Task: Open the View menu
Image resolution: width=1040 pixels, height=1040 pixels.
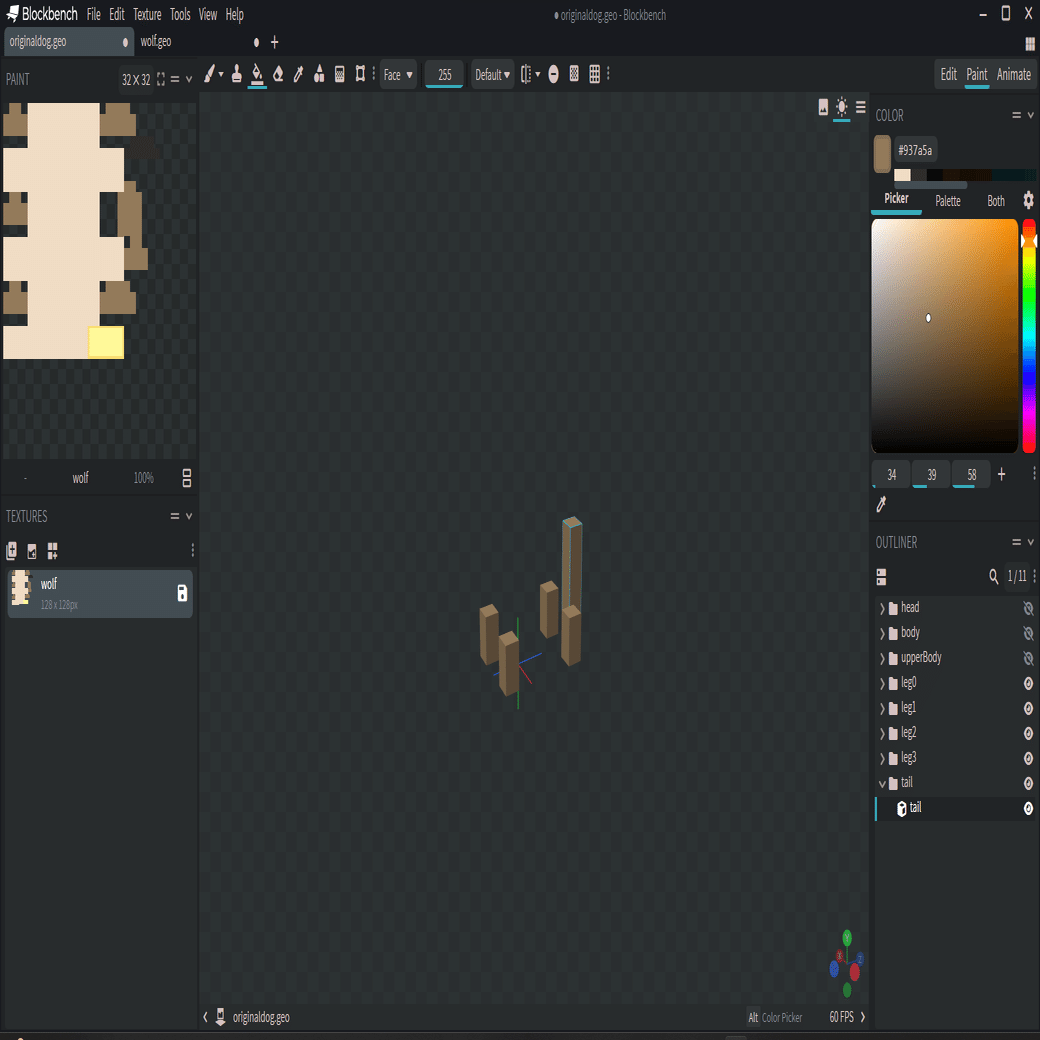Action: [208, 14]
